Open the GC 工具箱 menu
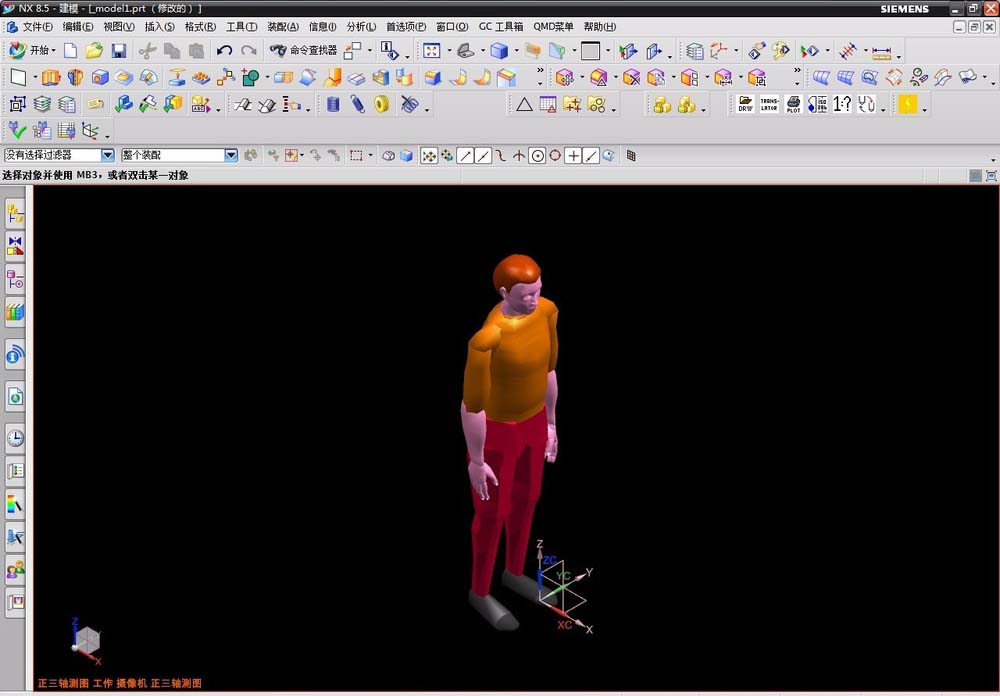 tap(501, 26)
